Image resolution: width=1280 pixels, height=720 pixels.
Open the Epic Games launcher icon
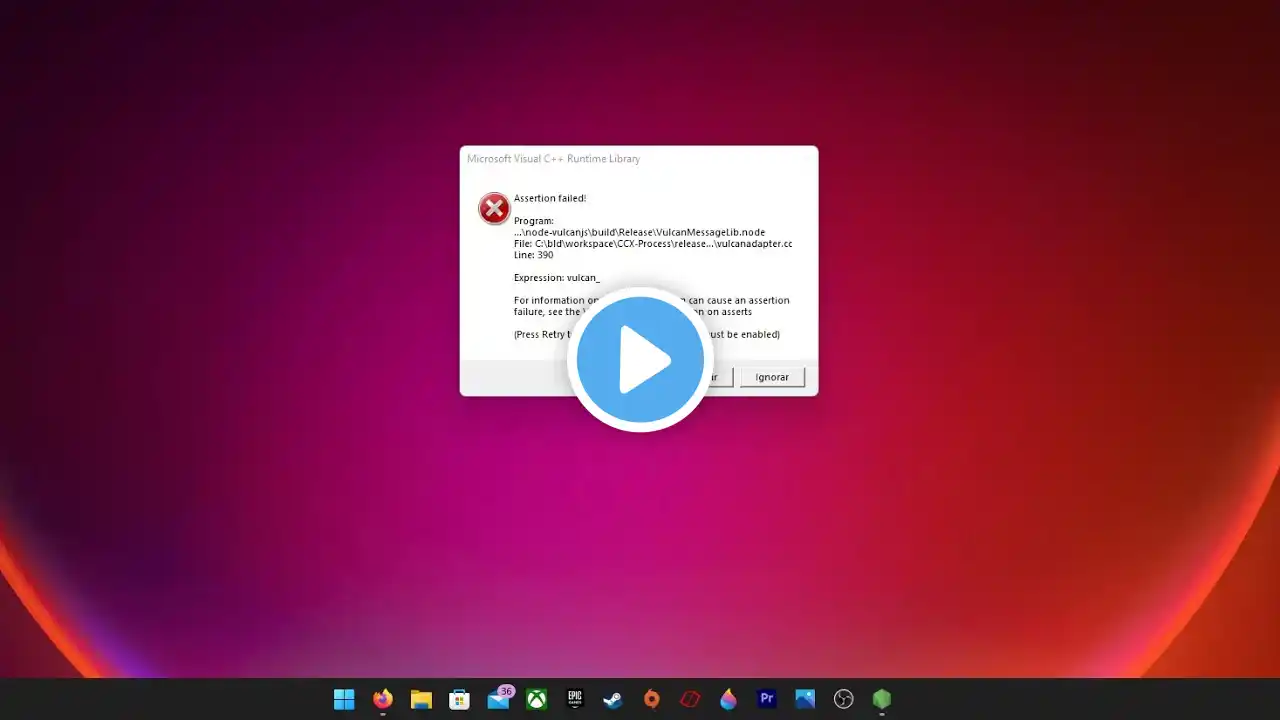tap(575, 699)
